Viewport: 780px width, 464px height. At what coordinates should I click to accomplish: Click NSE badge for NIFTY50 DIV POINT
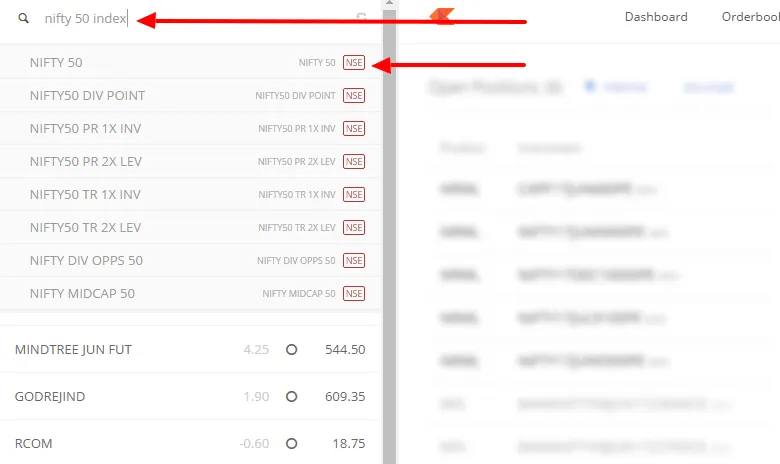354,95
